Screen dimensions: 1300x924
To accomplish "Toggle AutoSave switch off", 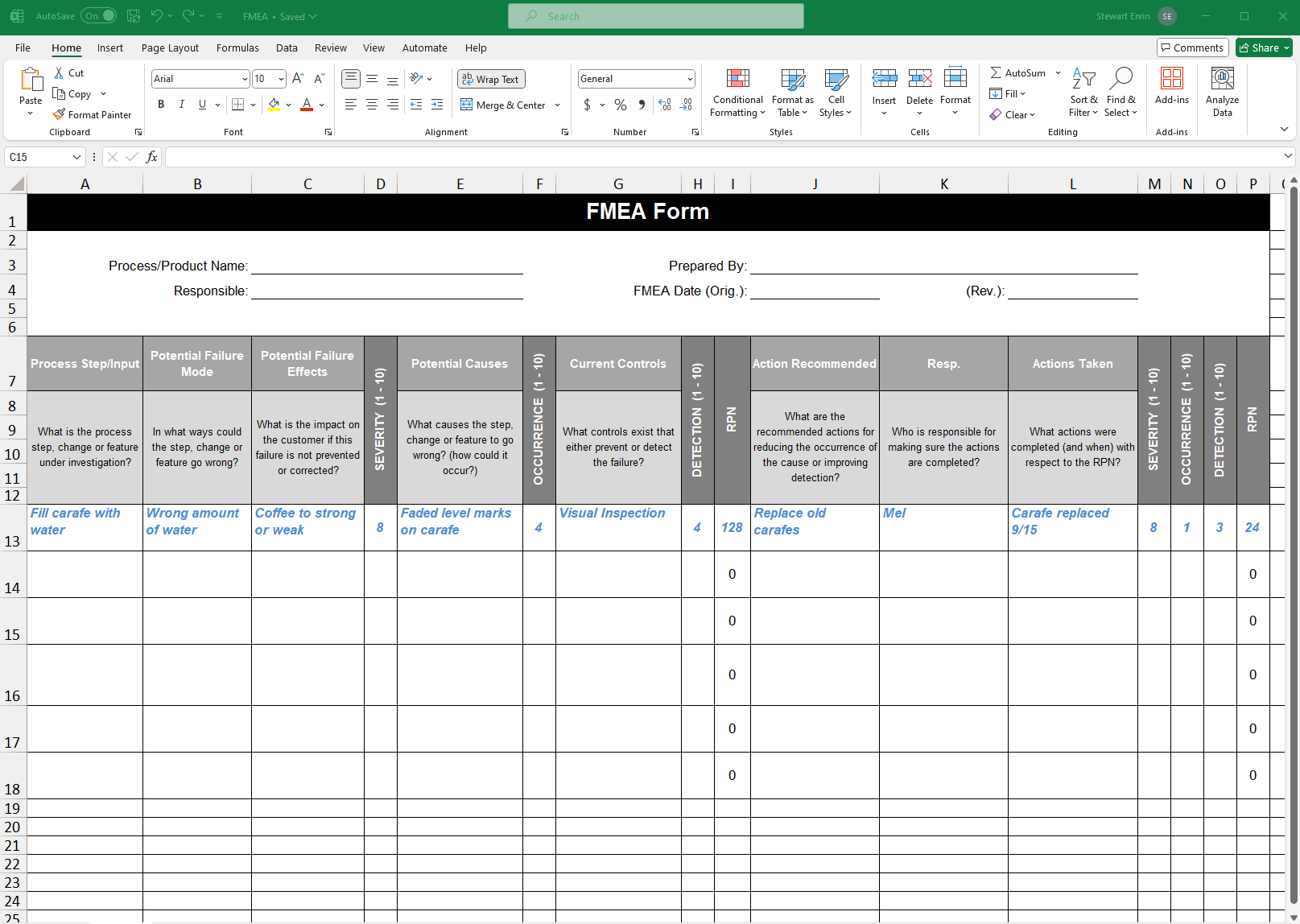I will [x=98, y=16].
